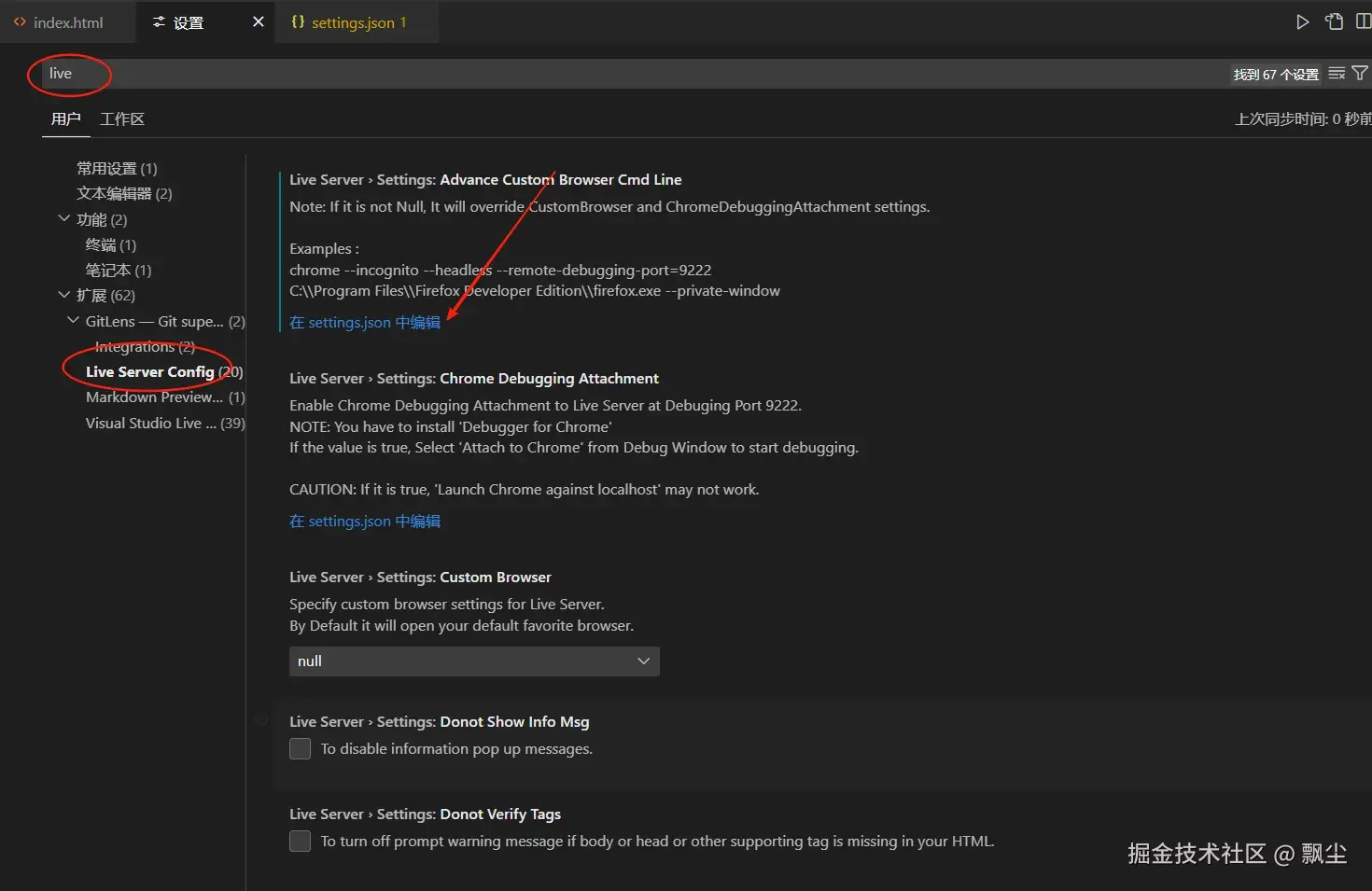
Task: Select 常用设置 (1) in the tree
Action: [117, 169]
